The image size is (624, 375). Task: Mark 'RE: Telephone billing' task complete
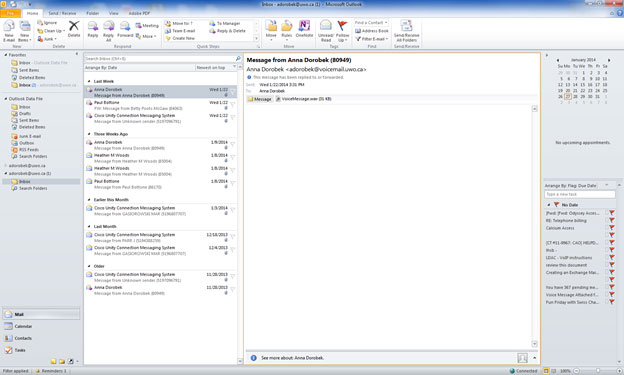612,221
